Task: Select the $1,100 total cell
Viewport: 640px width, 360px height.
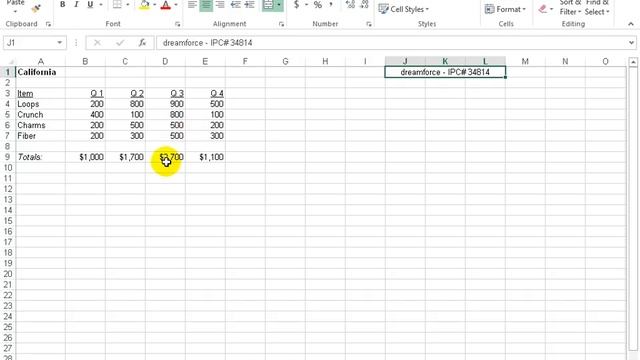Action: point(205,157)
